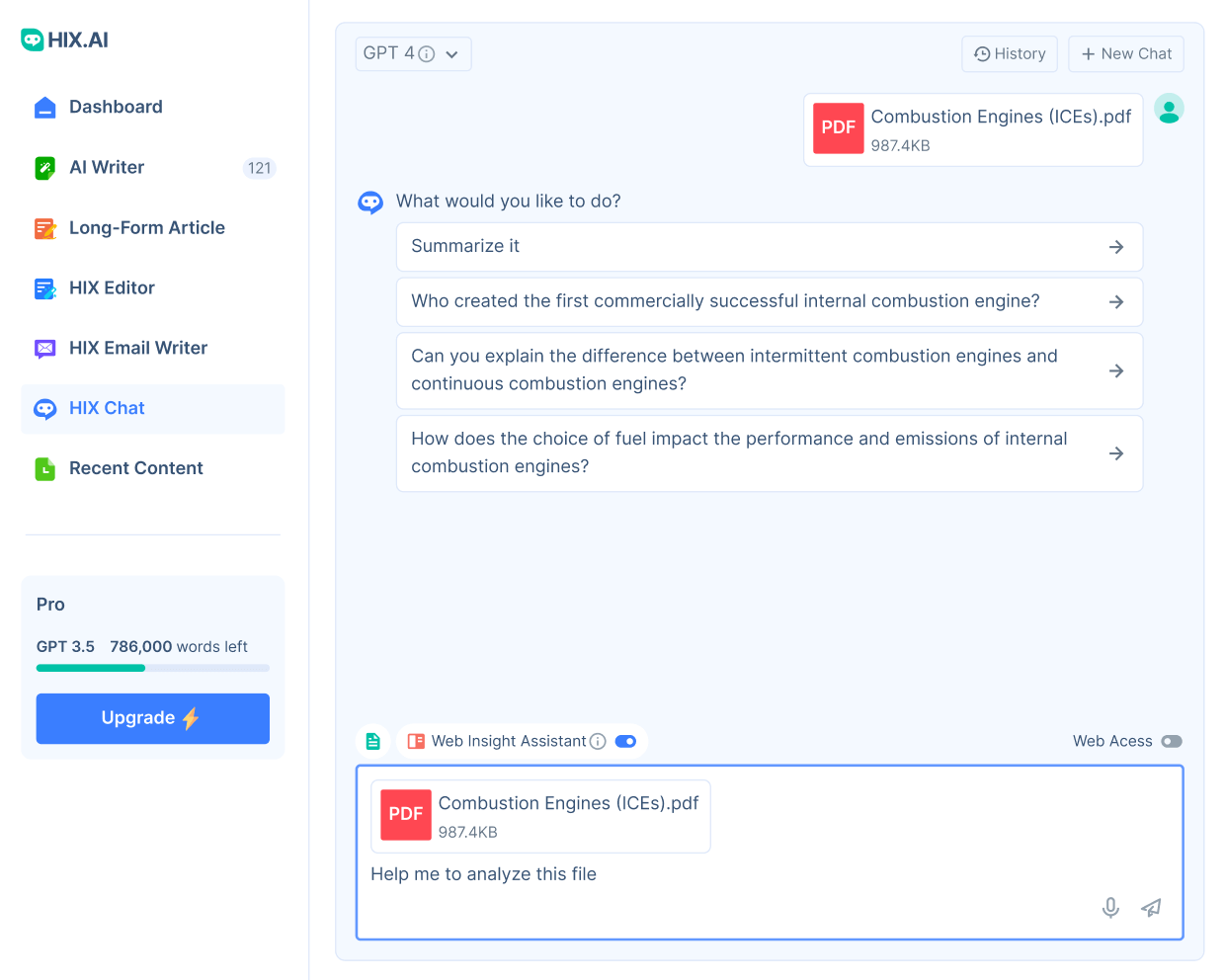The height and width of the screenshot is (980, 1225).
Task: Select the intermittent vs continuous combustion question
Action: tap(770, 370)
